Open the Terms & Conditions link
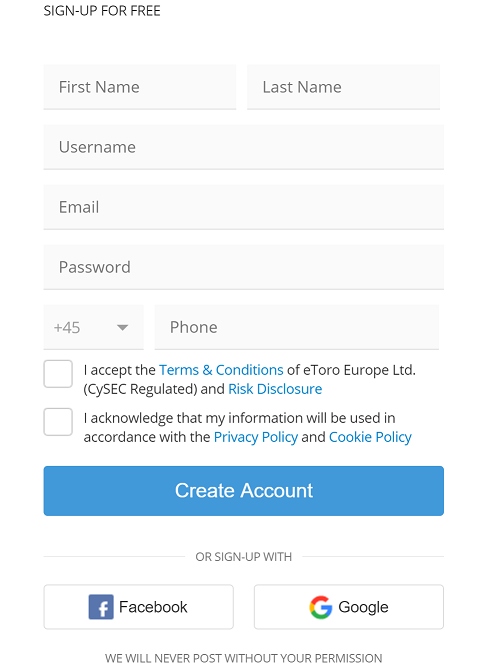The image size is (487, 668). (x=221, y=370)
